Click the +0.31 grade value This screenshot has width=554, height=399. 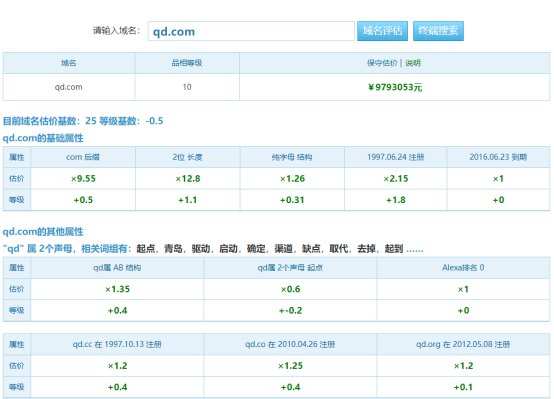coord(292,200)
